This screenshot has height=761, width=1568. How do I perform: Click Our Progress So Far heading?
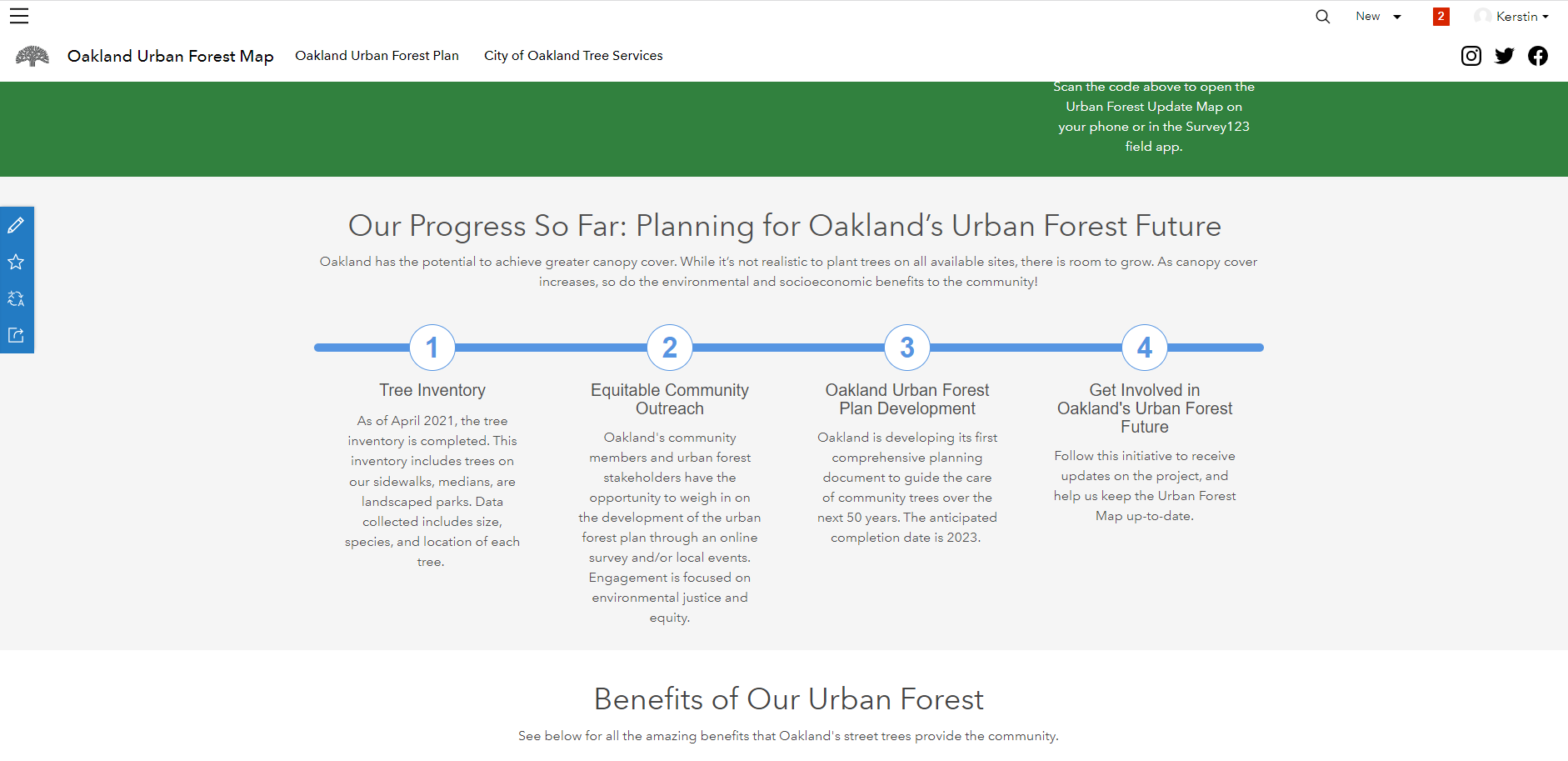(x=784, y=226)
